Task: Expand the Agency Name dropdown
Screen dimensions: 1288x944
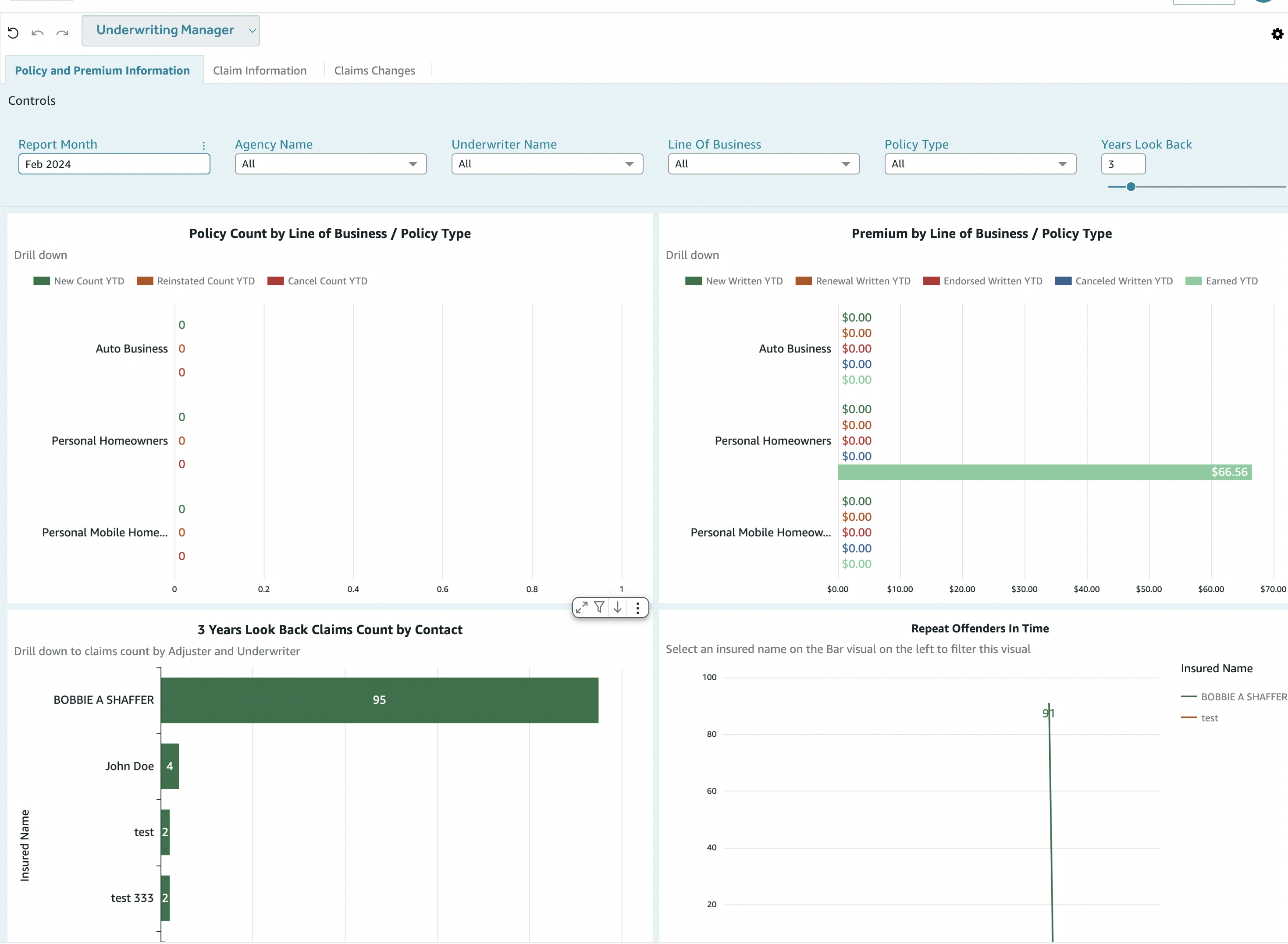Action: click(331, 164)
